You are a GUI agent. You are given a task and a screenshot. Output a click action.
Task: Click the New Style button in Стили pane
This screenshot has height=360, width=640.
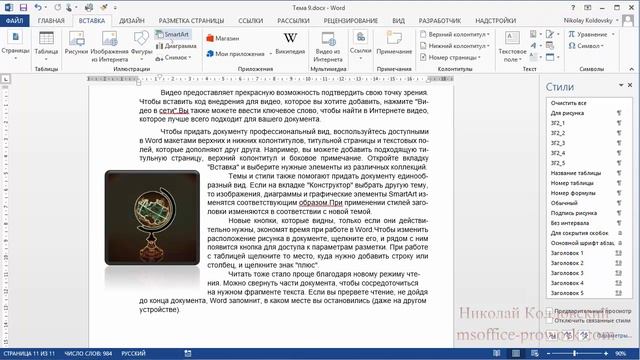point(552,336)
